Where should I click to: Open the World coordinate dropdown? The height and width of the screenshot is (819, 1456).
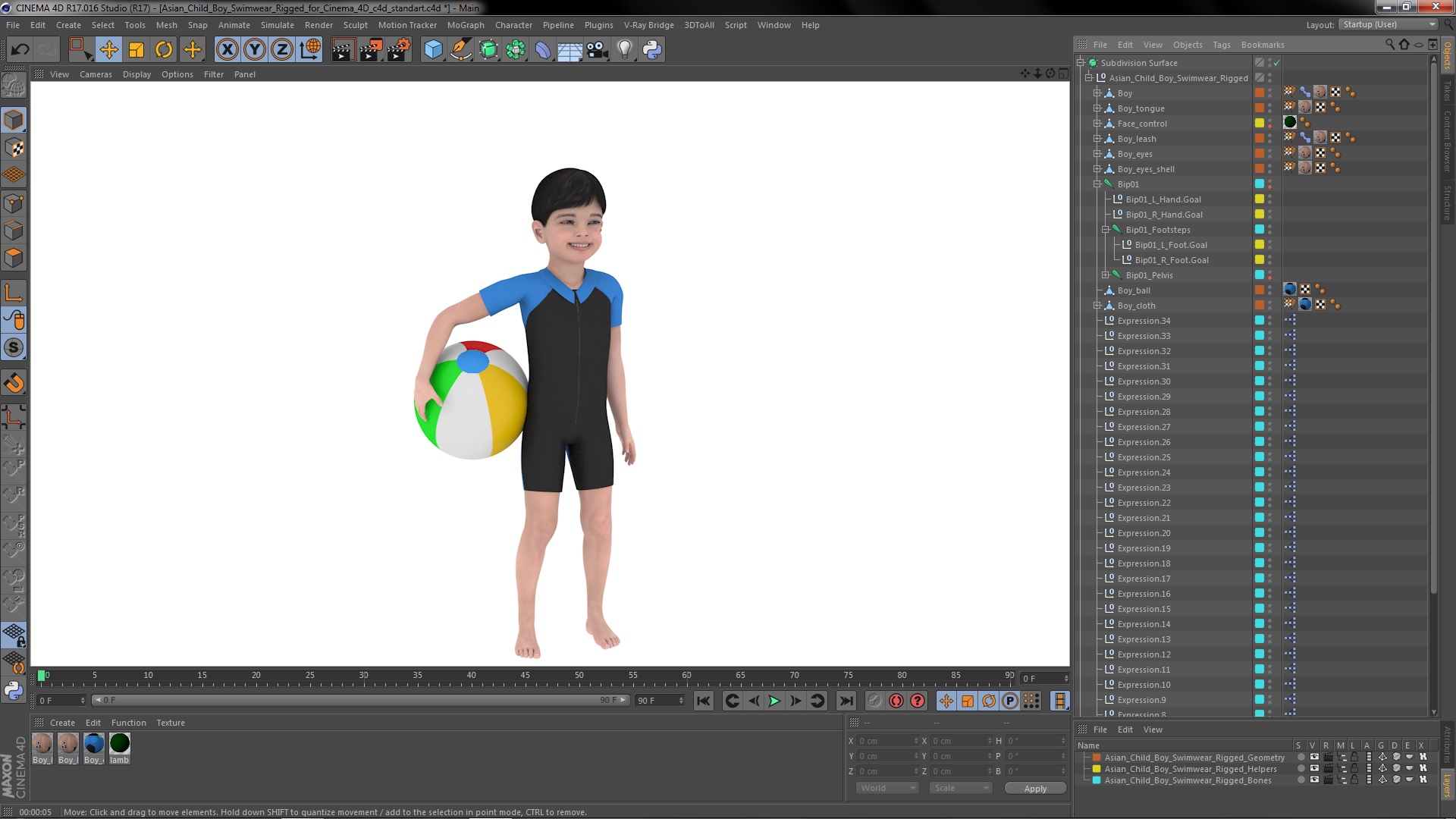pos(887,788)
